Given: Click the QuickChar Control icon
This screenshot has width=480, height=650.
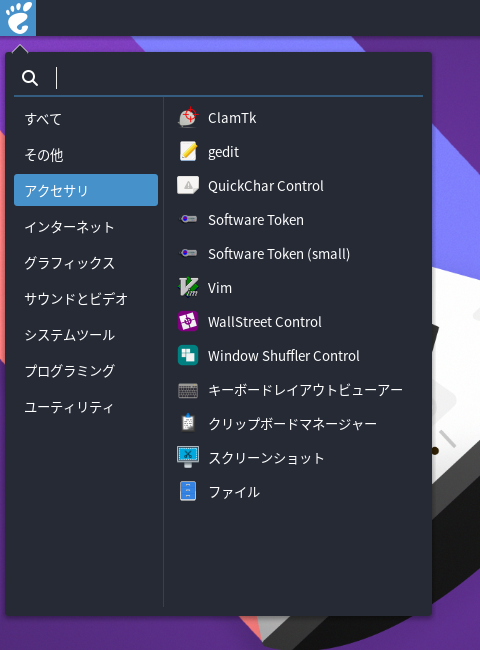Looking at the screenshot, I should point(188,186).
